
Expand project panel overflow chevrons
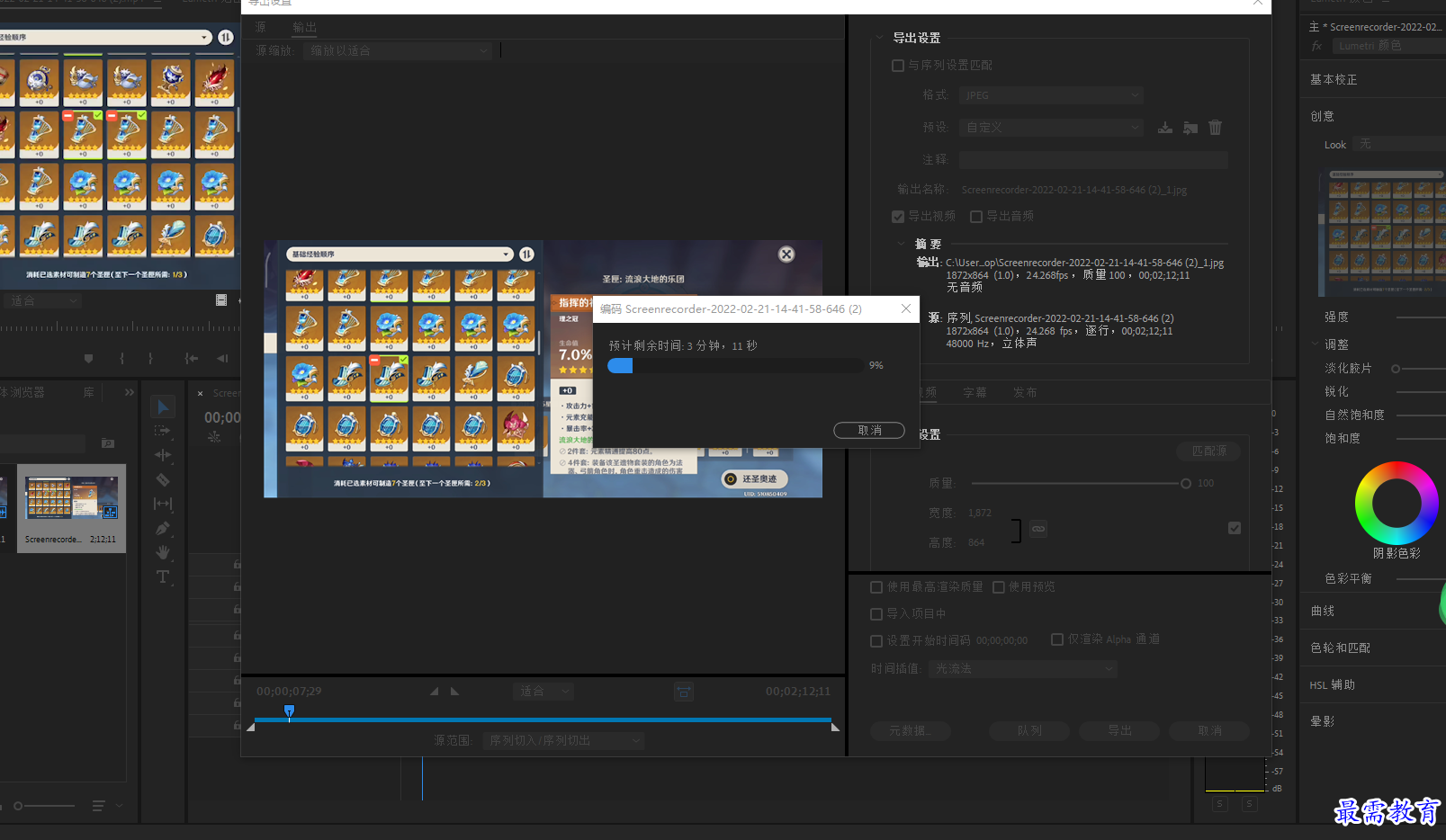click(130, 393)
